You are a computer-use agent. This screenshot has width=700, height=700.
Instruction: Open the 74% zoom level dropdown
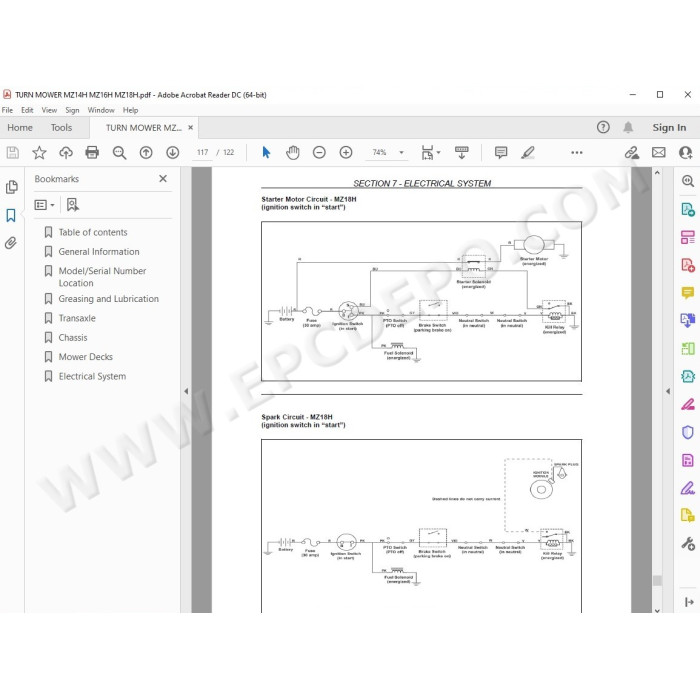pyautogui.click(x=401, y=153)
